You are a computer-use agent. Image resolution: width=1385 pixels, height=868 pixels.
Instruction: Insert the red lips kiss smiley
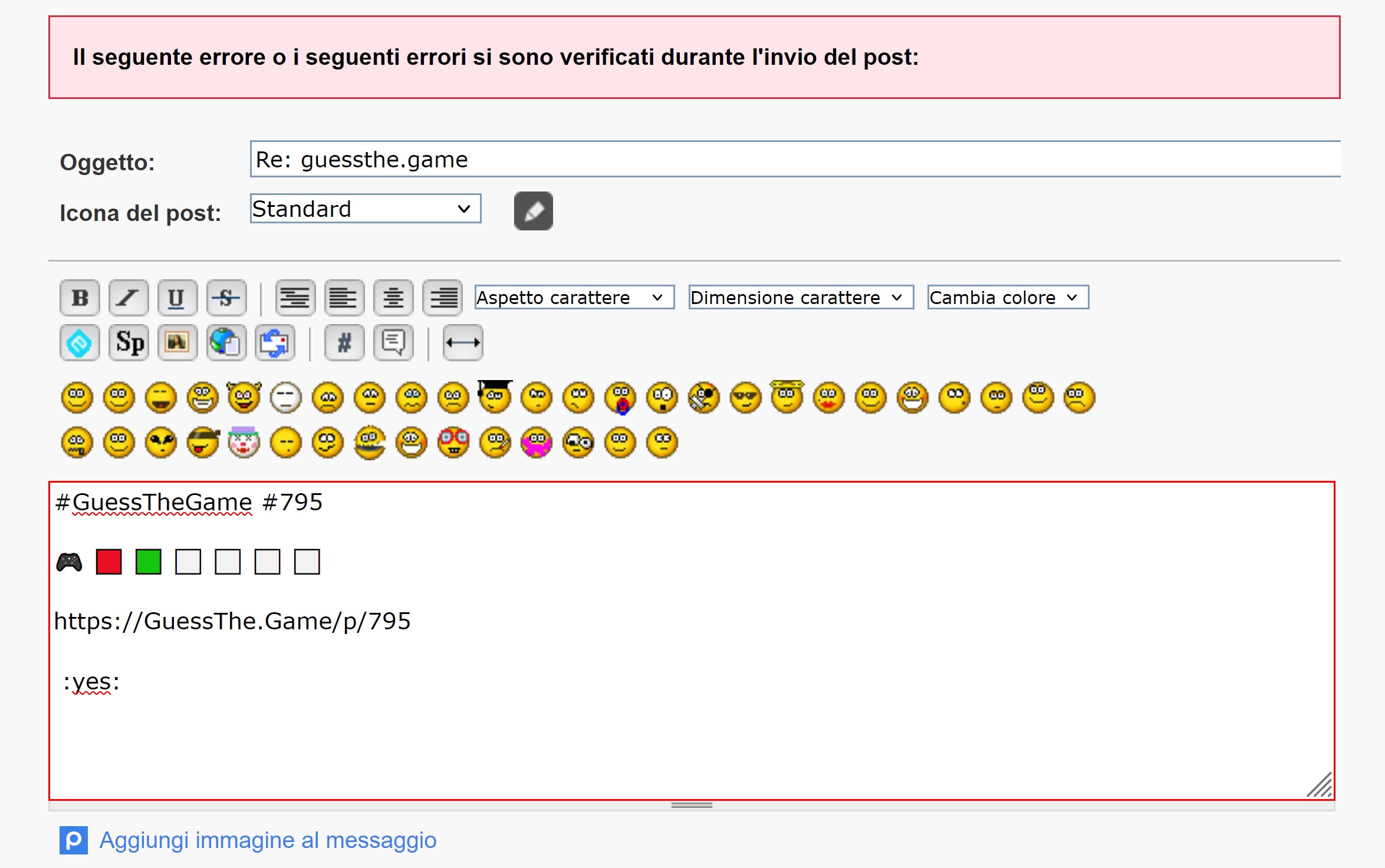coord(829,398)
